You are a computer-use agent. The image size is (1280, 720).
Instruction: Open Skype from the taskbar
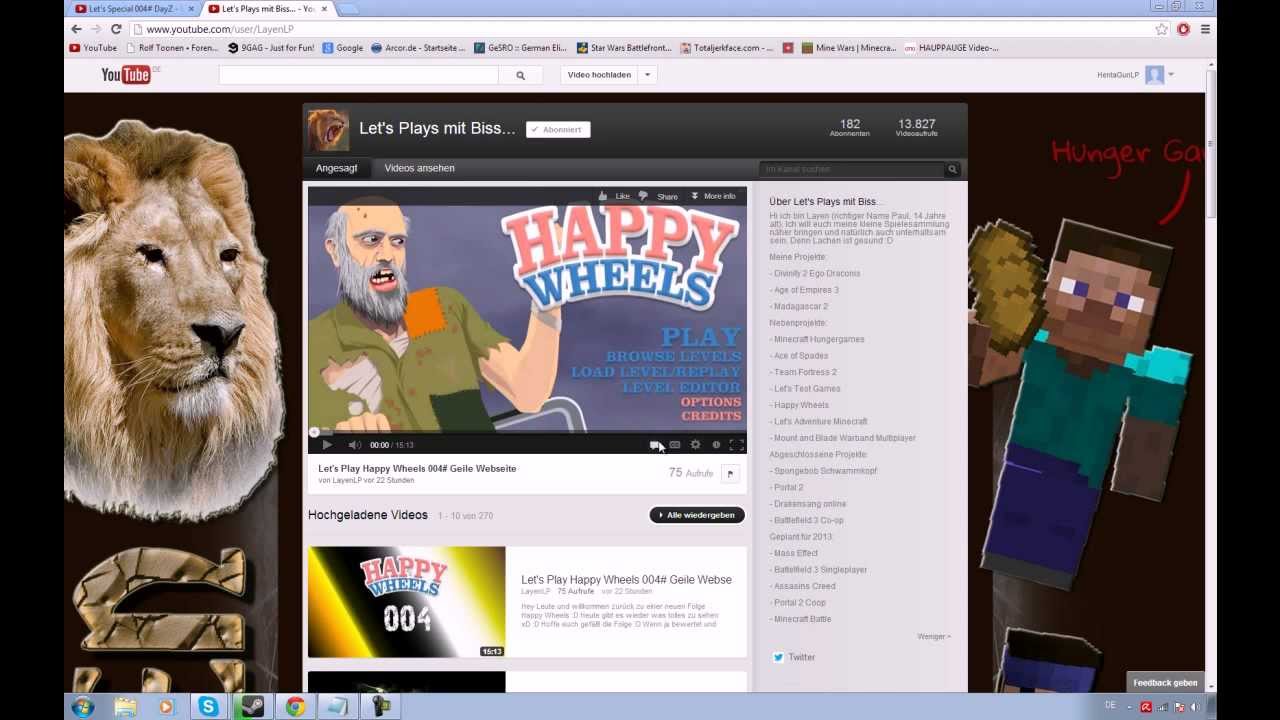tap(208, 707)
